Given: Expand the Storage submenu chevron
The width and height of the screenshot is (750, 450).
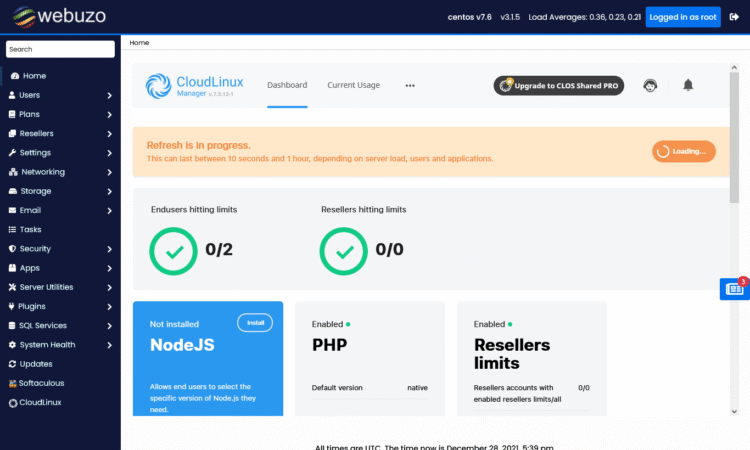Looking at the screenshot, I should (x=110, y=191).
